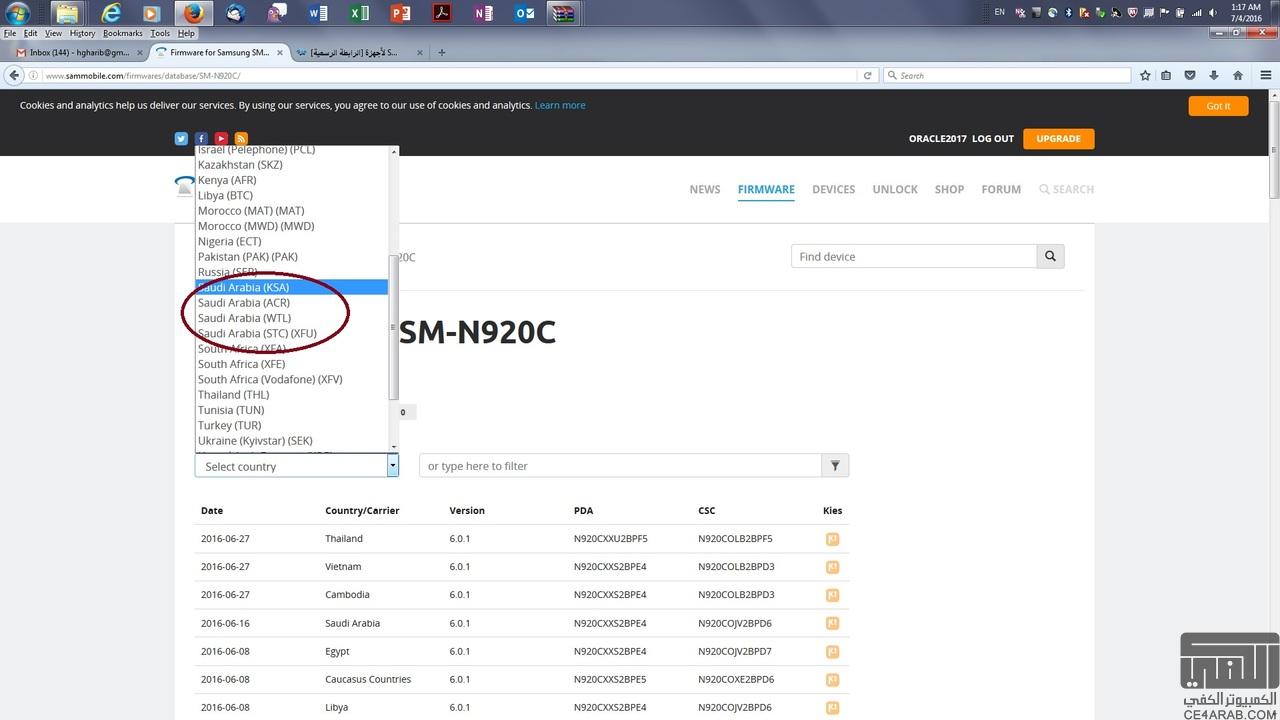Open OneNote from the taskbar
This screenshot has height=720, width=1280.
coord(484,14)
